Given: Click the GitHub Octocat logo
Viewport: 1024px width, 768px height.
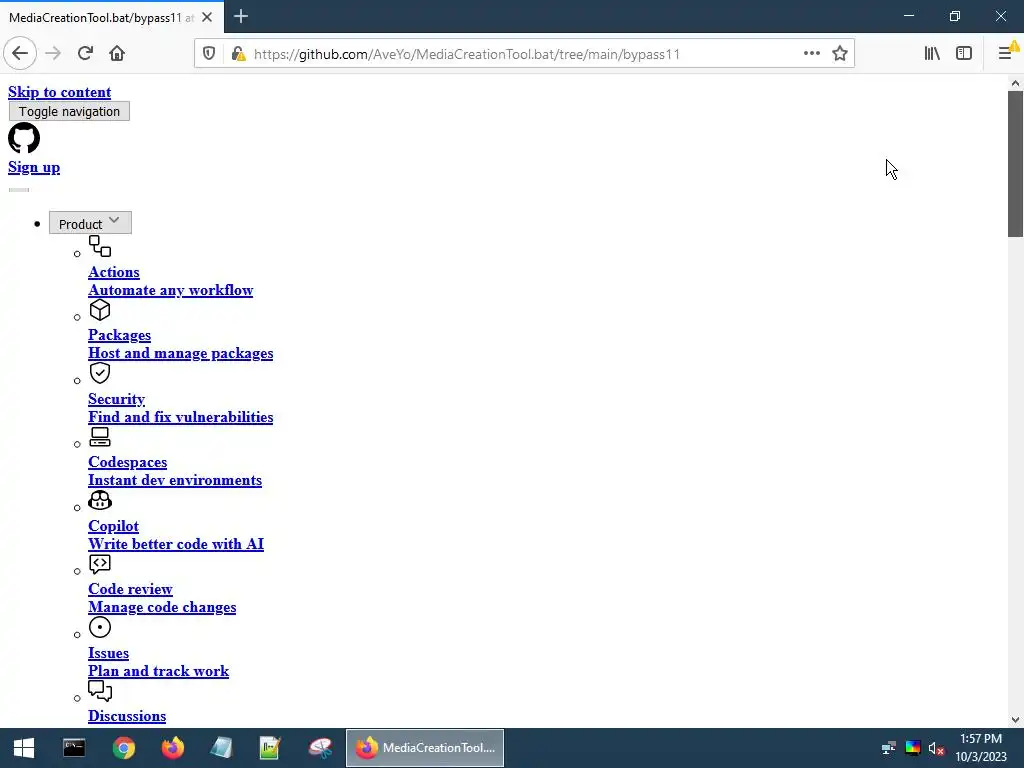Looking at the screenshot, I should [x=24, y=138].
